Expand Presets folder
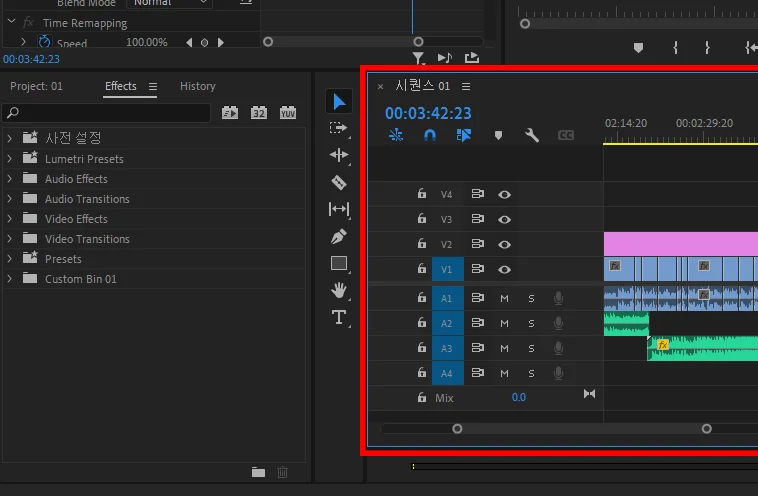This screenshot has width=758, height=496. (x=10, y=259)
